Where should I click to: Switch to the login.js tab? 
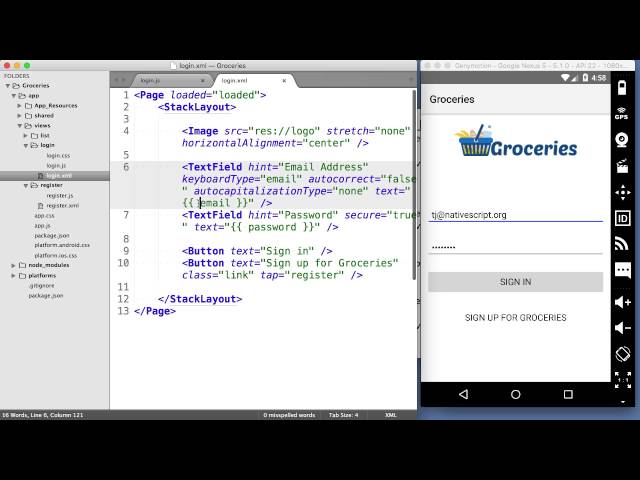tap(171, 81)
